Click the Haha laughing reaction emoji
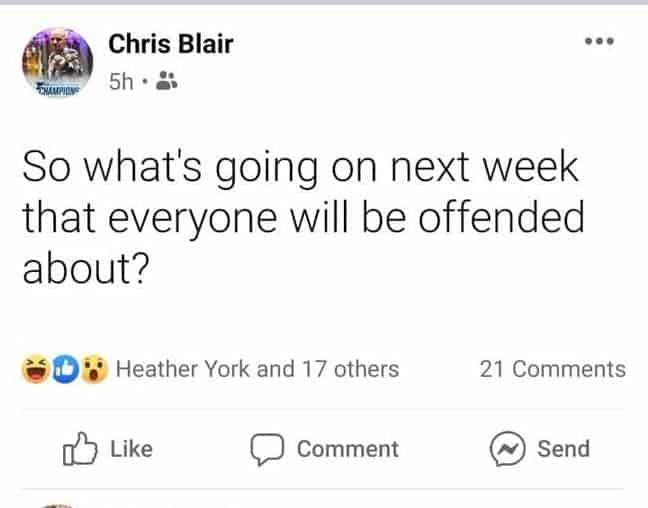Viewport: 648px width, 508px height. click(x=35, y=369)
